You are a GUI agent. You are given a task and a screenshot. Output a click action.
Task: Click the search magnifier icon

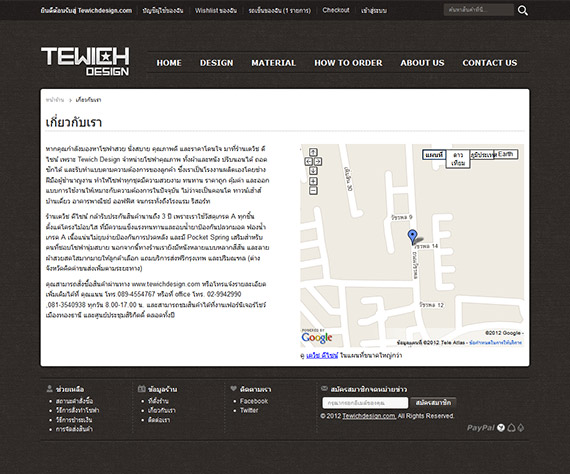pos(522,11)
